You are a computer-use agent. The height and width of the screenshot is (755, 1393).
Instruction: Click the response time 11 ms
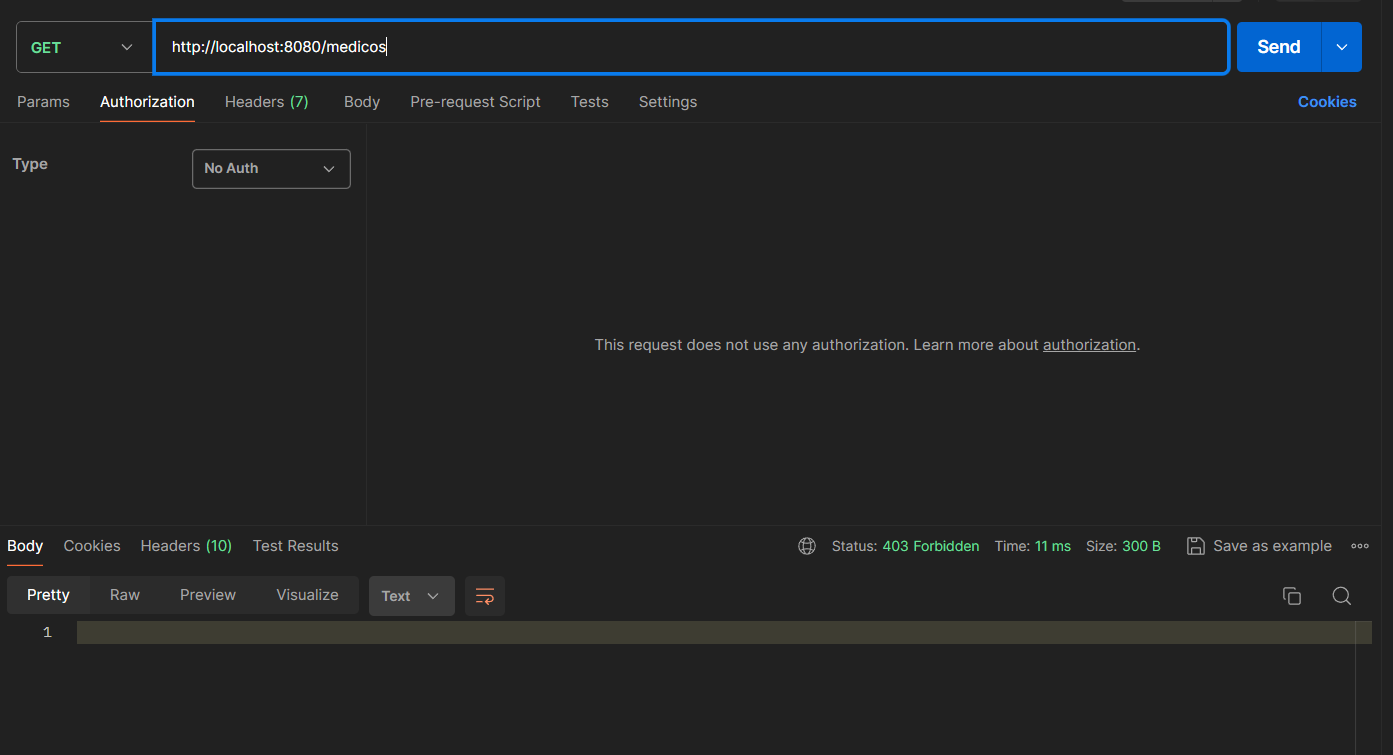click(1053, 546)
